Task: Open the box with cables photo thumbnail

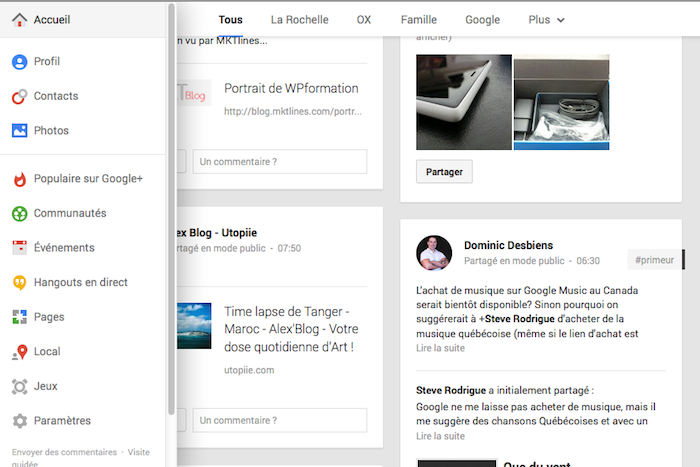Action: click(562, 102)
